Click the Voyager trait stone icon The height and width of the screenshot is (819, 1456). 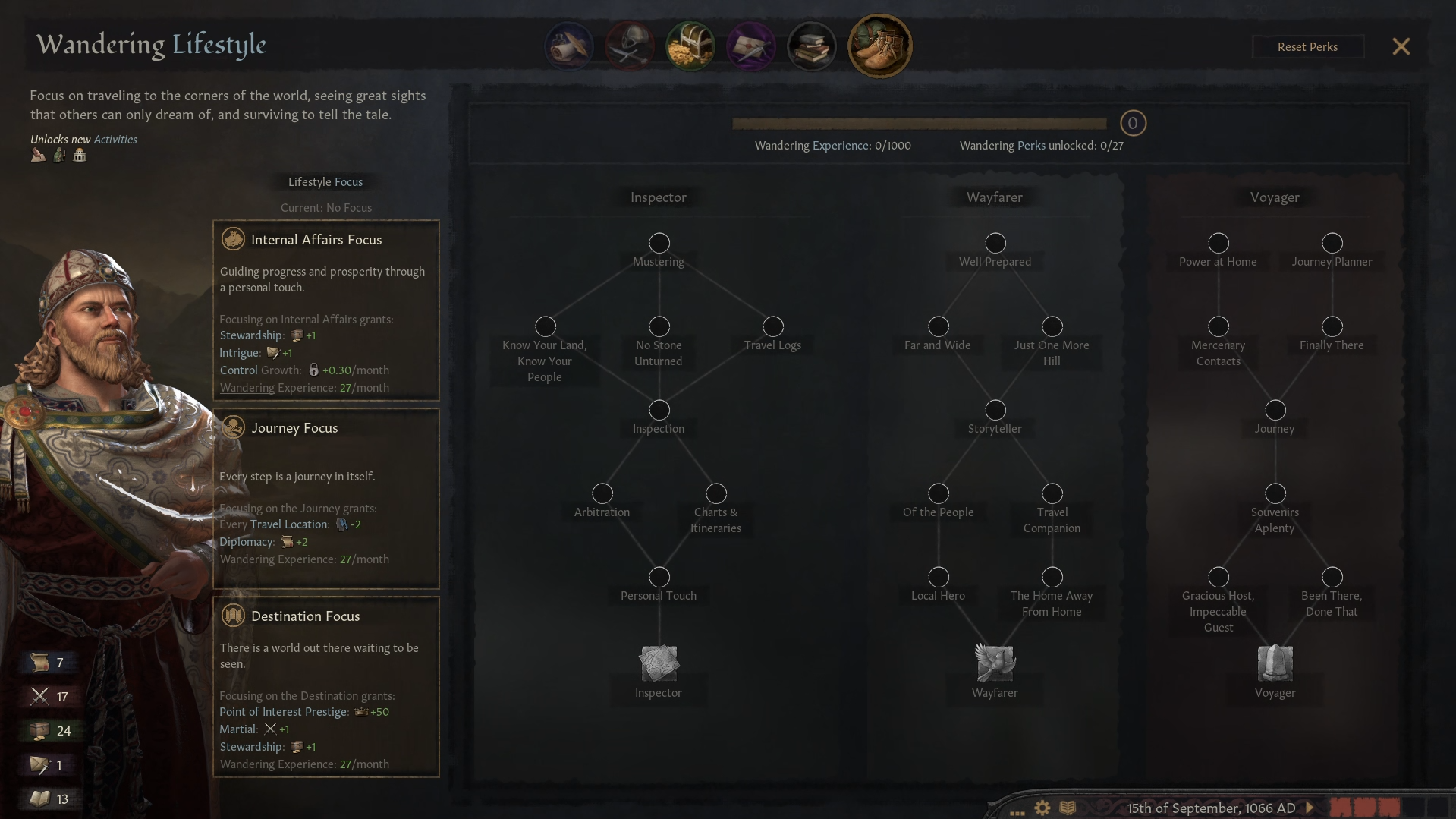(x=1275, y=663)
